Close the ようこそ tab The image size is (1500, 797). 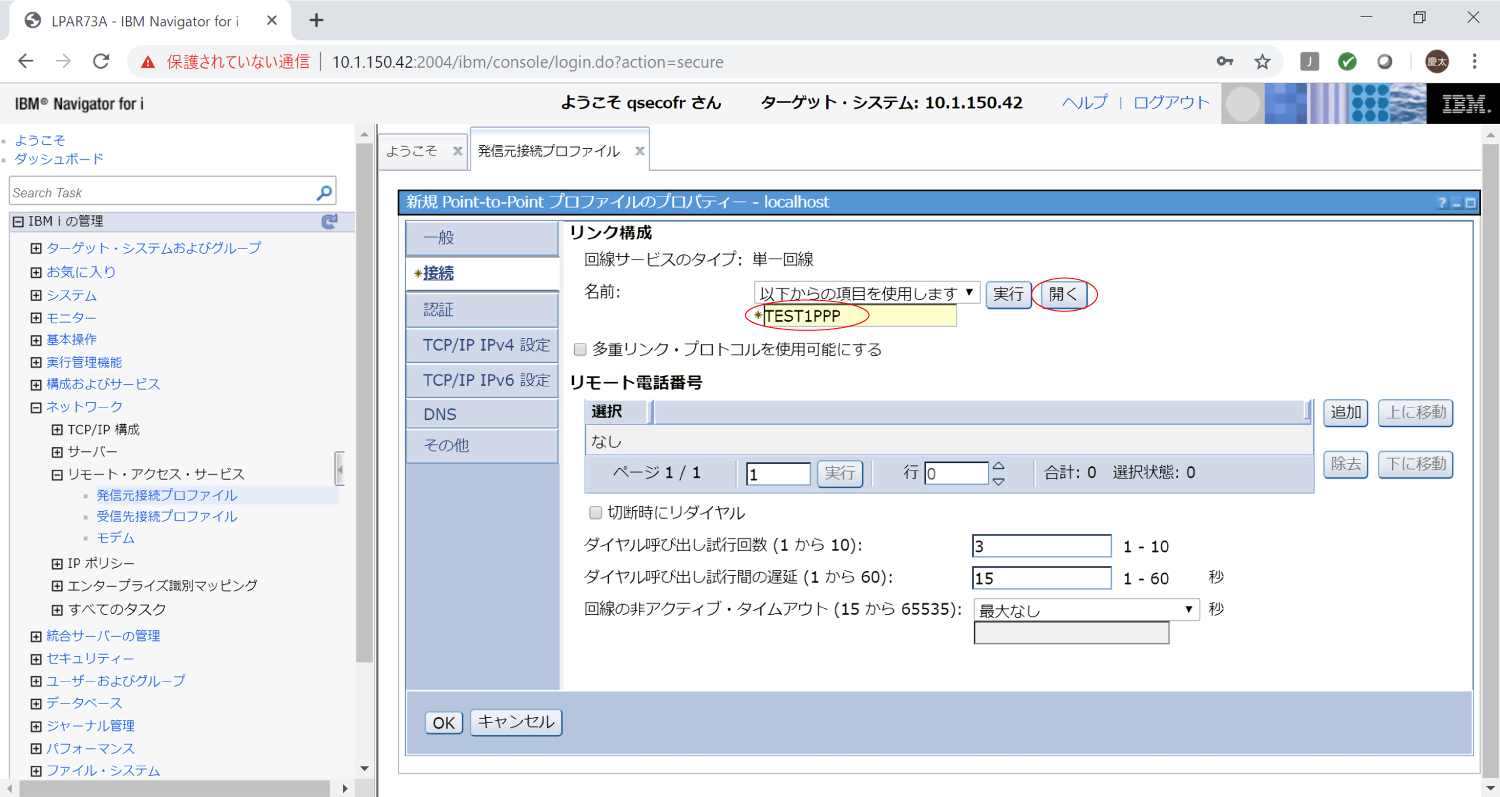tap(457, 151)
